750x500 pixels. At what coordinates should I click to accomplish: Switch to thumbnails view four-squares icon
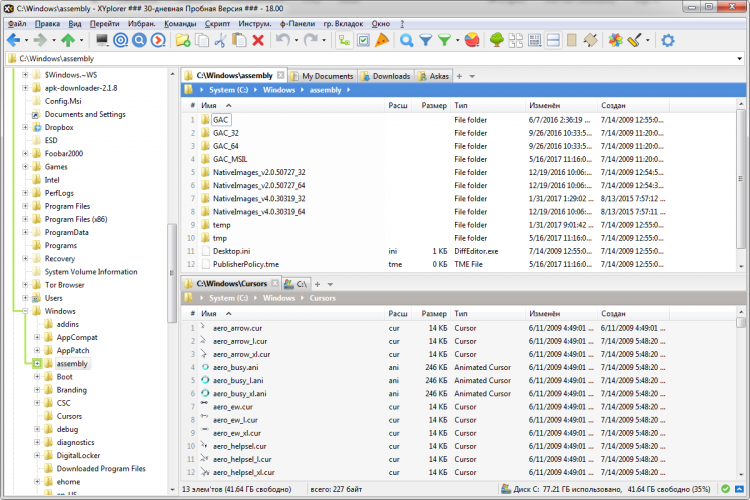516,40
